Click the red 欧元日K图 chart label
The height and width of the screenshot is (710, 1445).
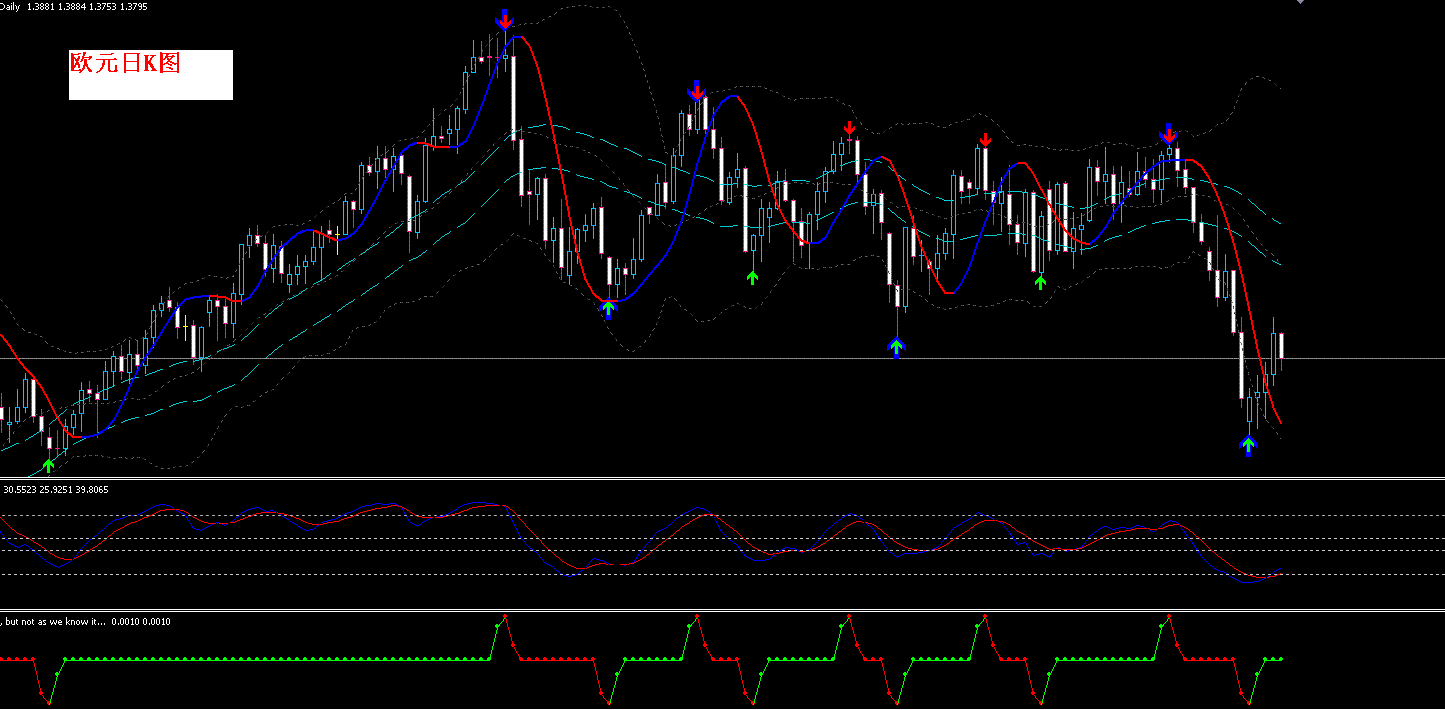click(x=125, y=63)
